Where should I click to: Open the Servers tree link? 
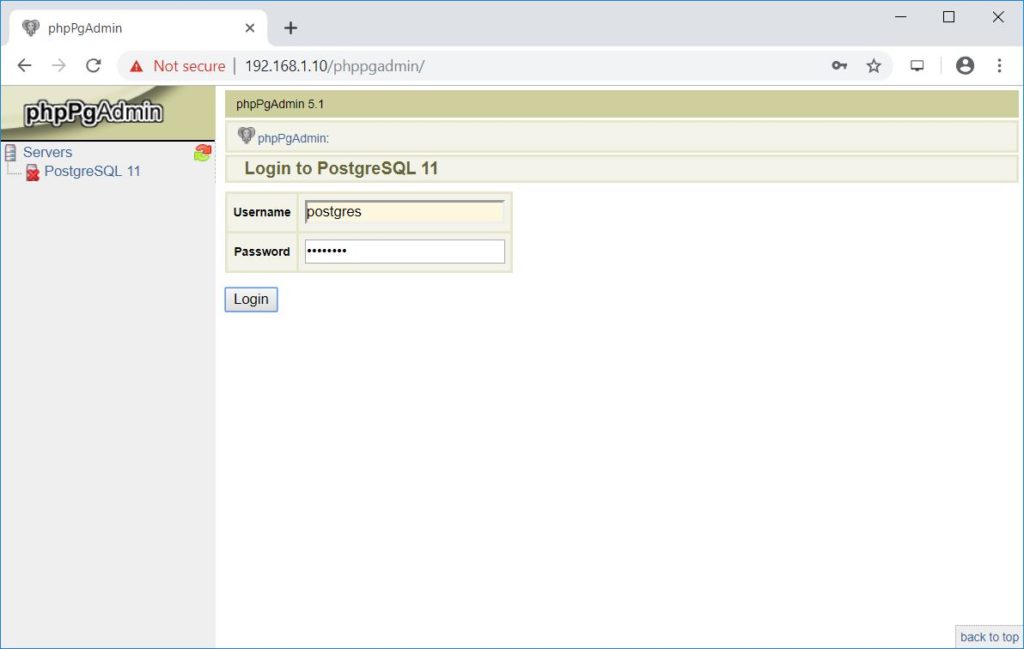click(x=48, y=152)
